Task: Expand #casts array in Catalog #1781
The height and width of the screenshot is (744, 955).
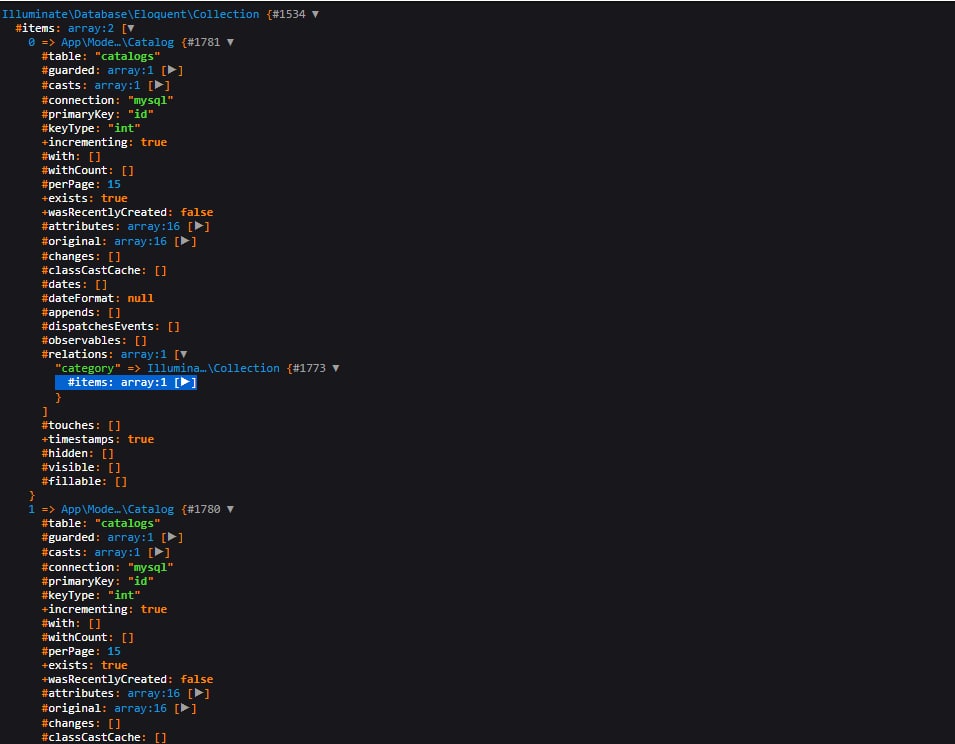Action: (159, 85)
